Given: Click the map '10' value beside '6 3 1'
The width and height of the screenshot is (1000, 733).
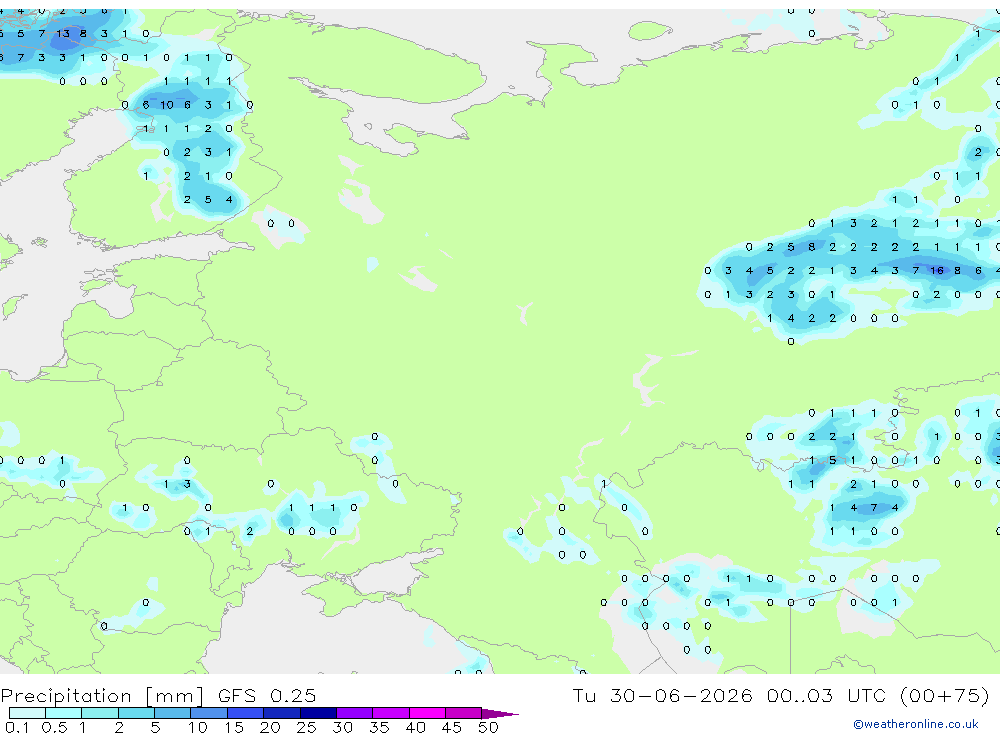Looking at the screenshot, I should [x=166, y=105].
